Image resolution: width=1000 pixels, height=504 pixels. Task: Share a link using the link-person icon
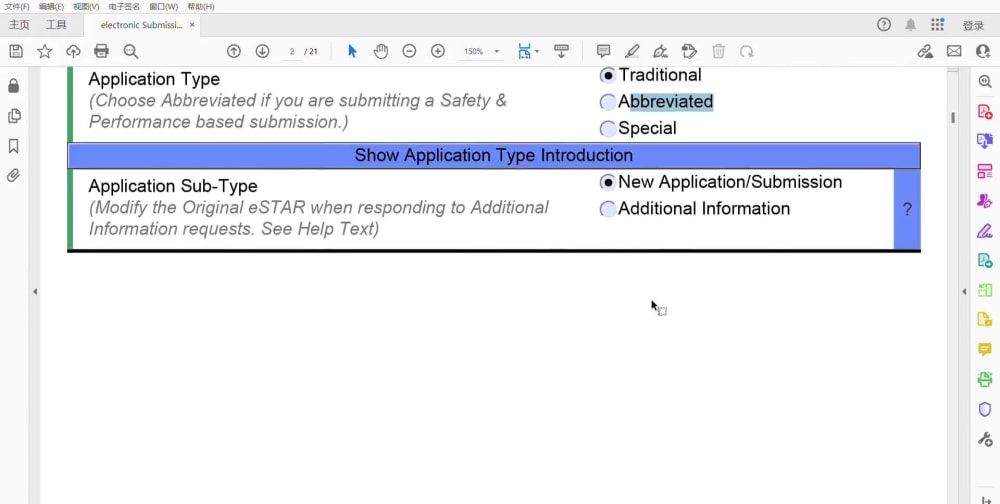click(x=925, y=51)
